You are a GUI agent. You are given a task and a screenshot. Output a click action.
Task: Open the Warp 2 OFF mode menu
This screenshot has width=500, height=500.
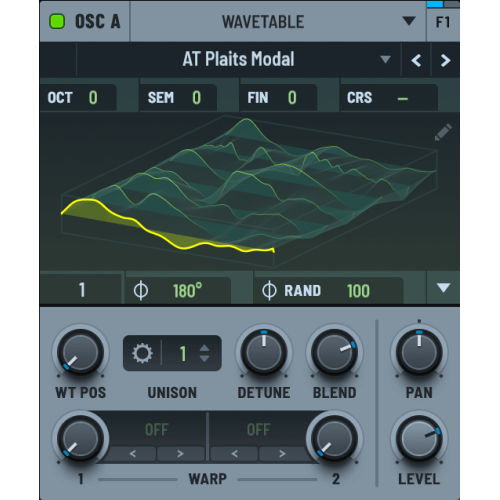(x=259, y=430)
